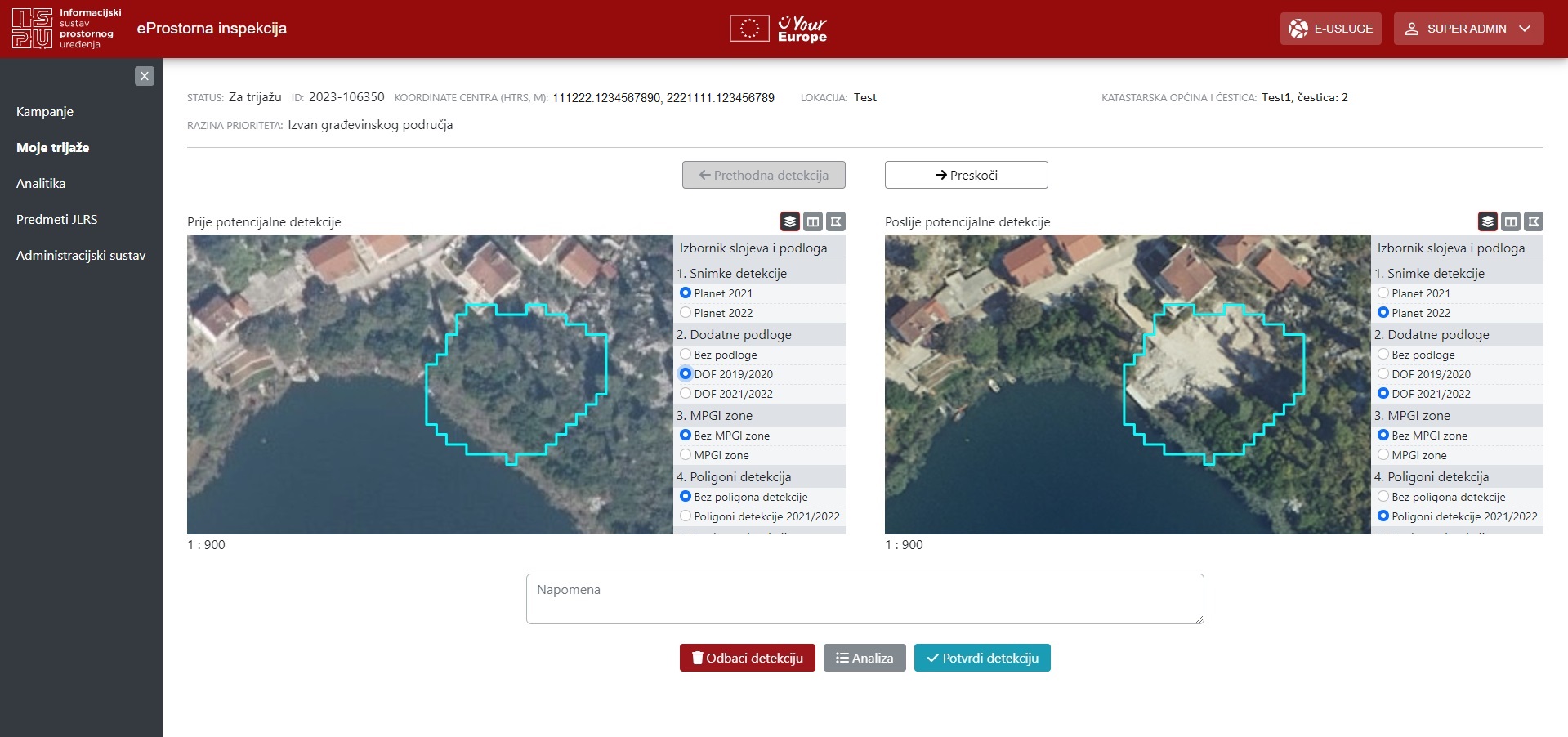Open the E-USLUGE services menu
Screen dimensions: 1568x737
click(x=1330, y=29)
